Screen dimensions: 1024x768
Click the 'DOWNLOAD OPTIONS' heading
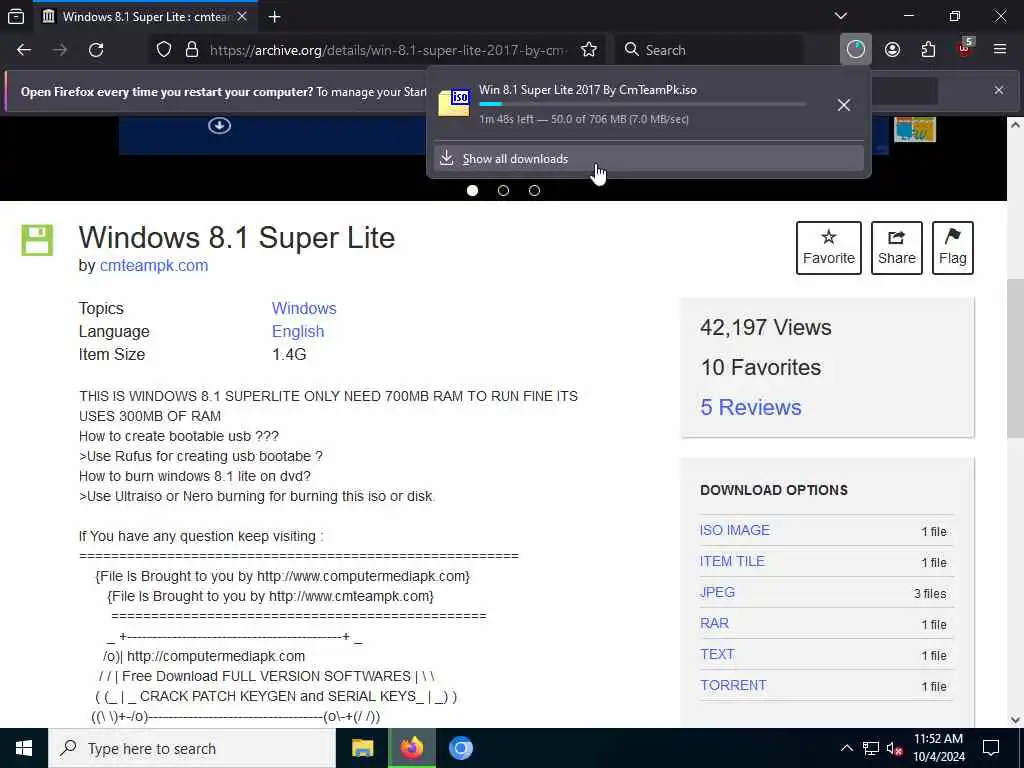(774, 490)
